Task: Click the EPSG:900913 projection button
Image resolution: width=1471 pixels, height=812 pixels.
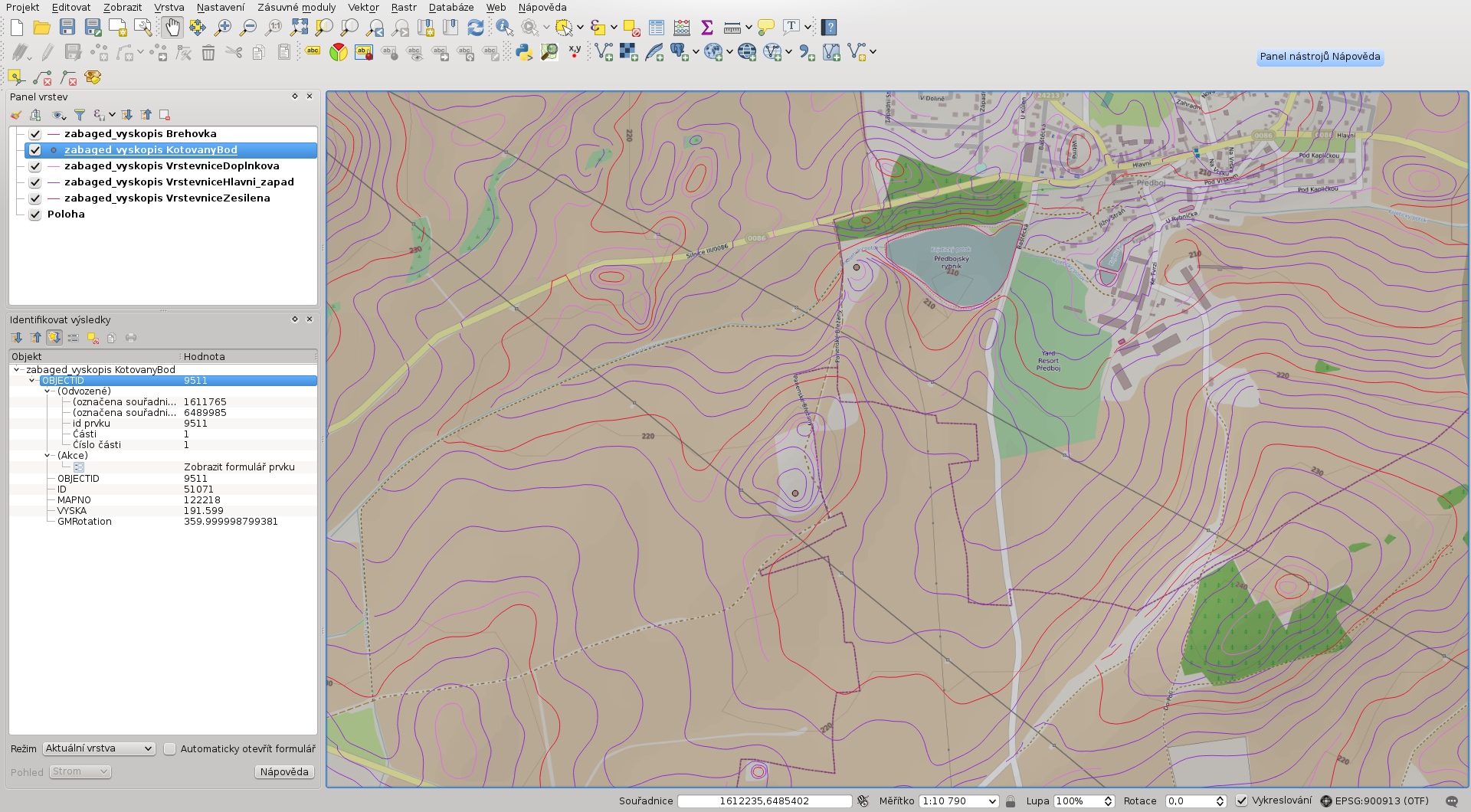Action: point(1374,801)
